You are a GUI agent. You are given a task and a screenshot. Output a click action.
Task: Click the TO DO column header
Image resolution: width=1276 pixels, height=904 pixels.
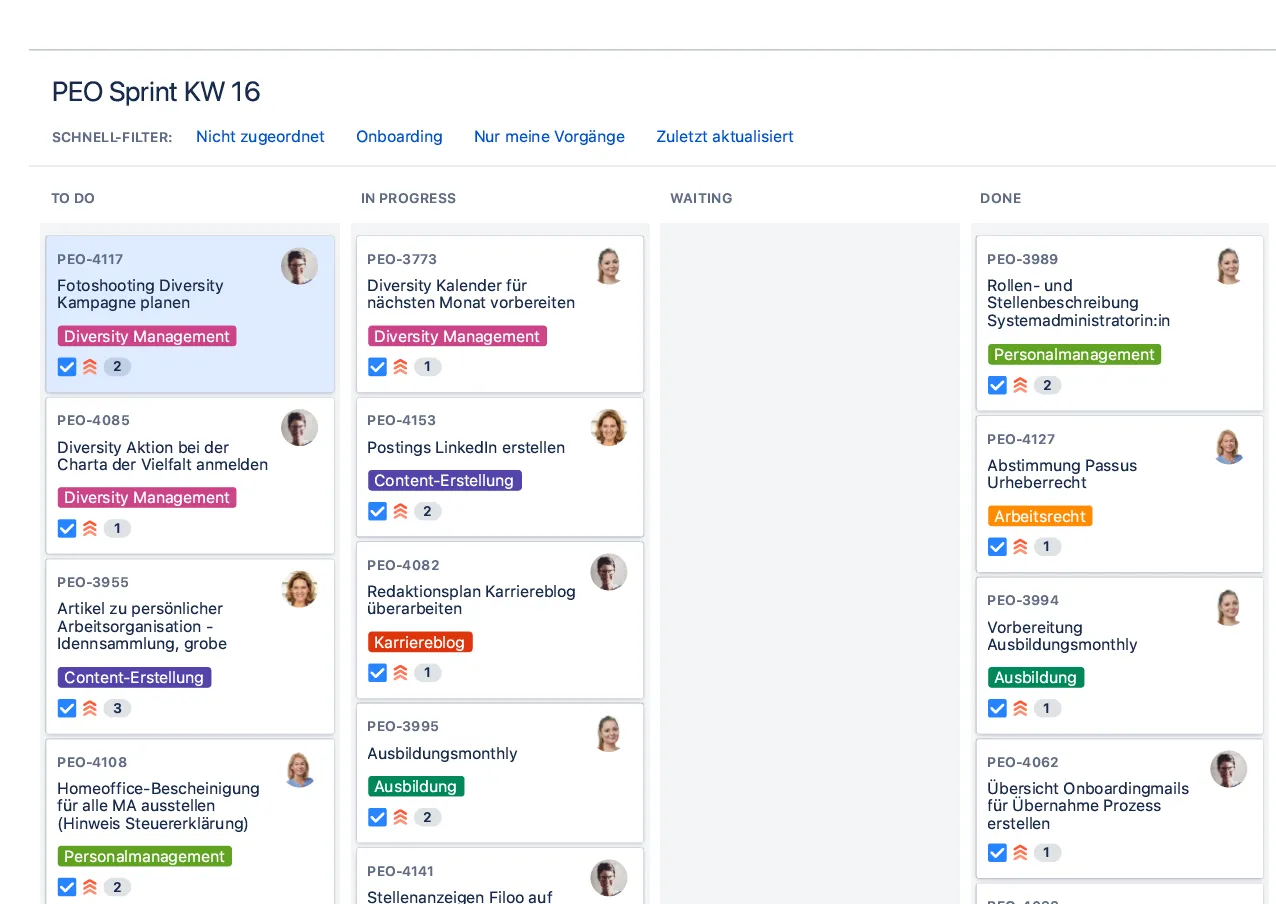click(x=73, y=198)
